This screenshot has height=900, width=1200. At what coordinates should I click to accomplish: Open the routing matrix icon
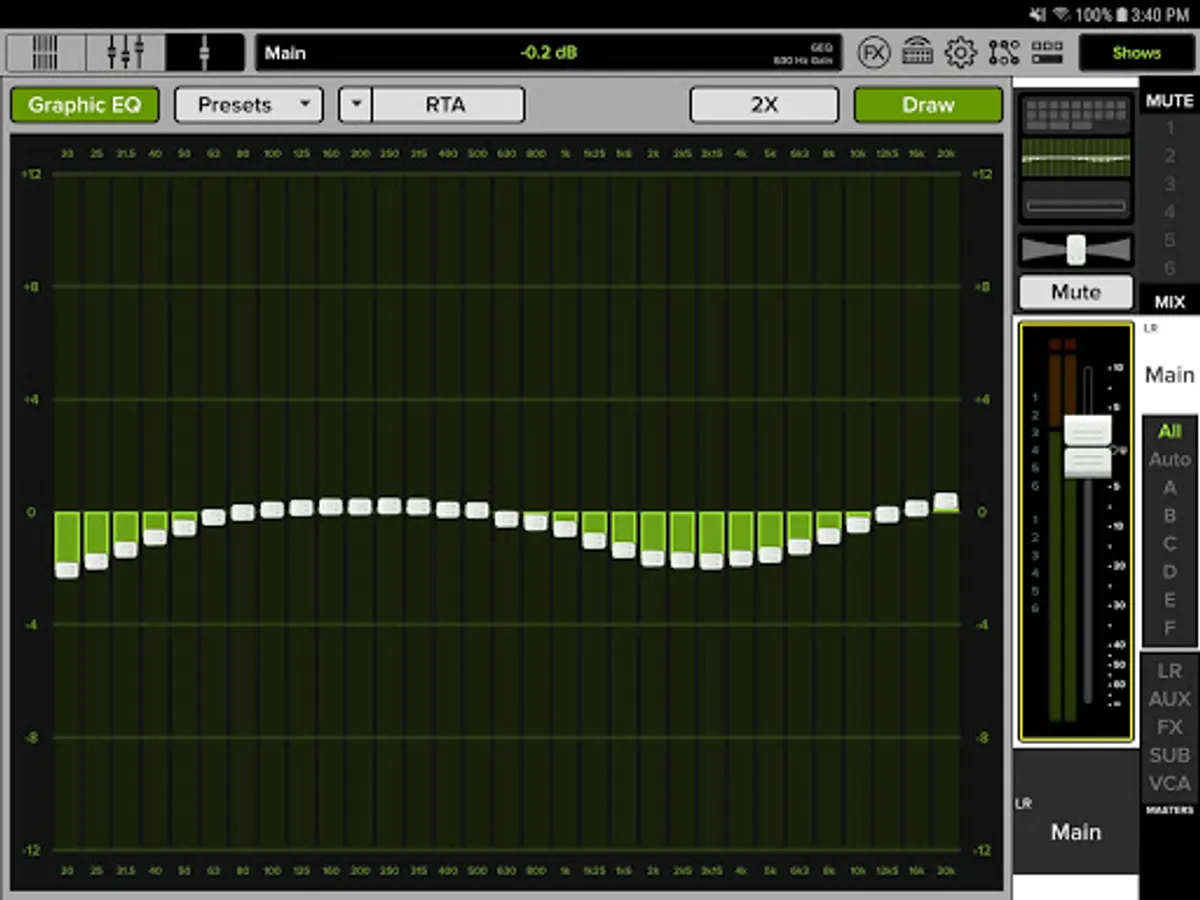(1004, 52)
